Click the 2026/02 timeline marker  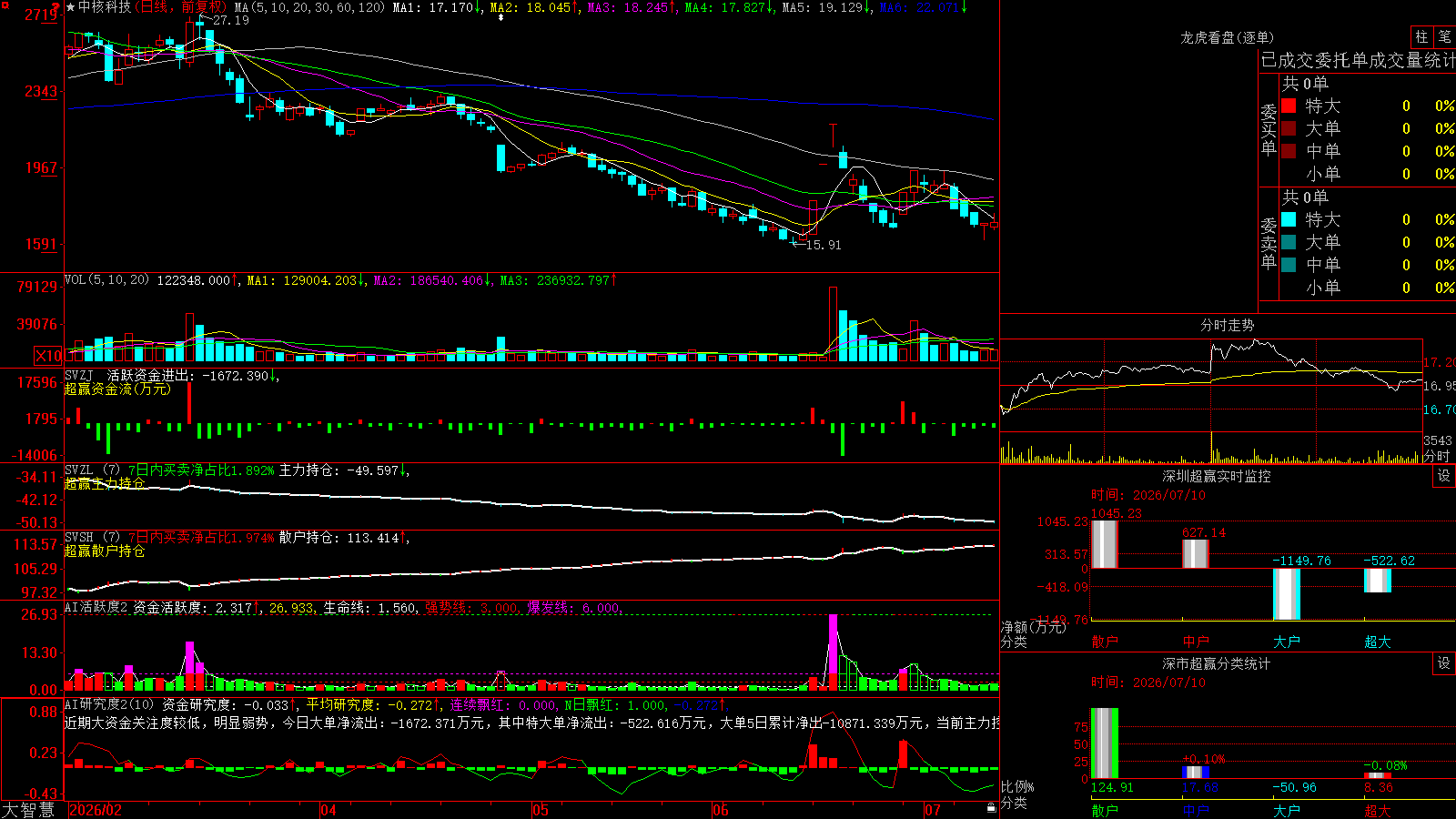coord(96,810)
